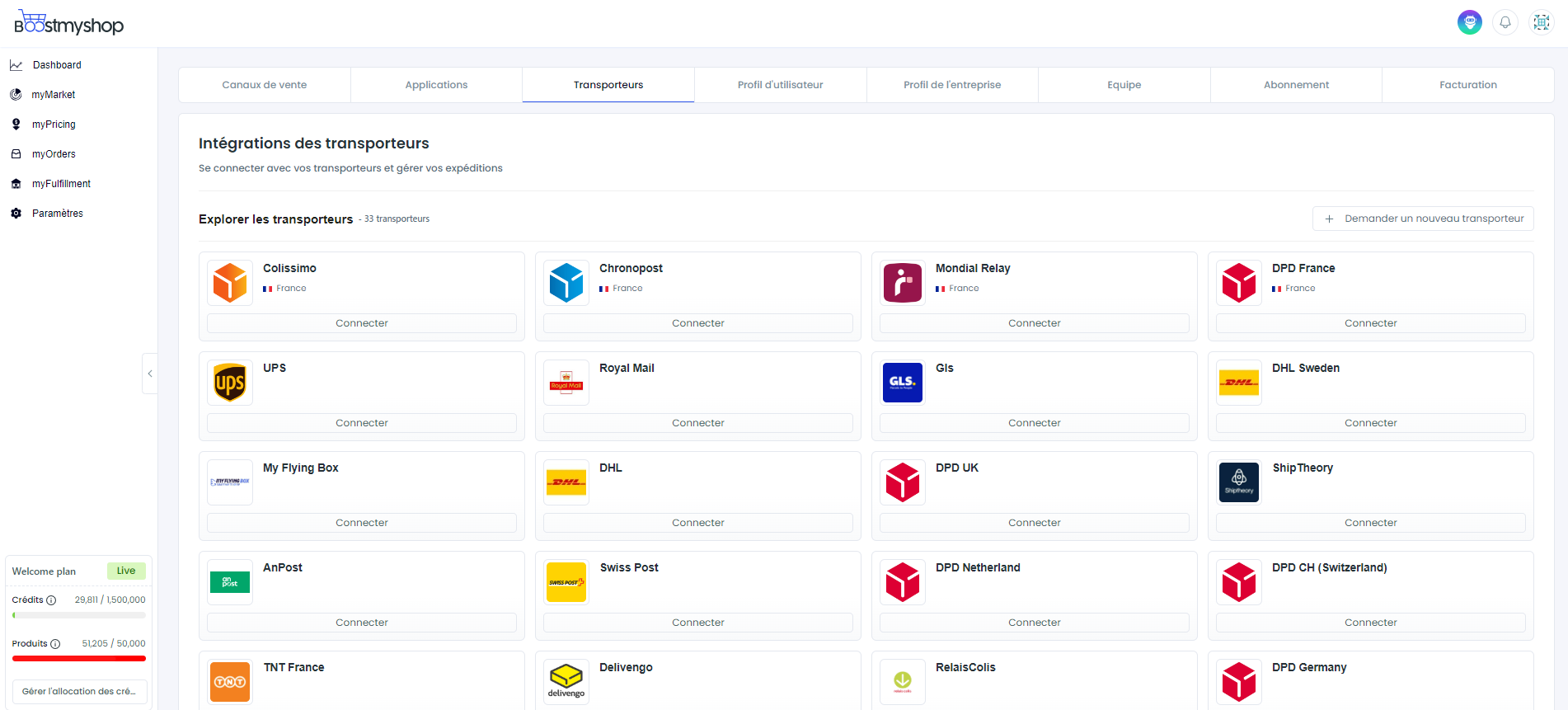This screenshot has height=710, width=1568.
Task: Click the My Flying Box logo
Action: pyautogui.click(x=230, y=482)
